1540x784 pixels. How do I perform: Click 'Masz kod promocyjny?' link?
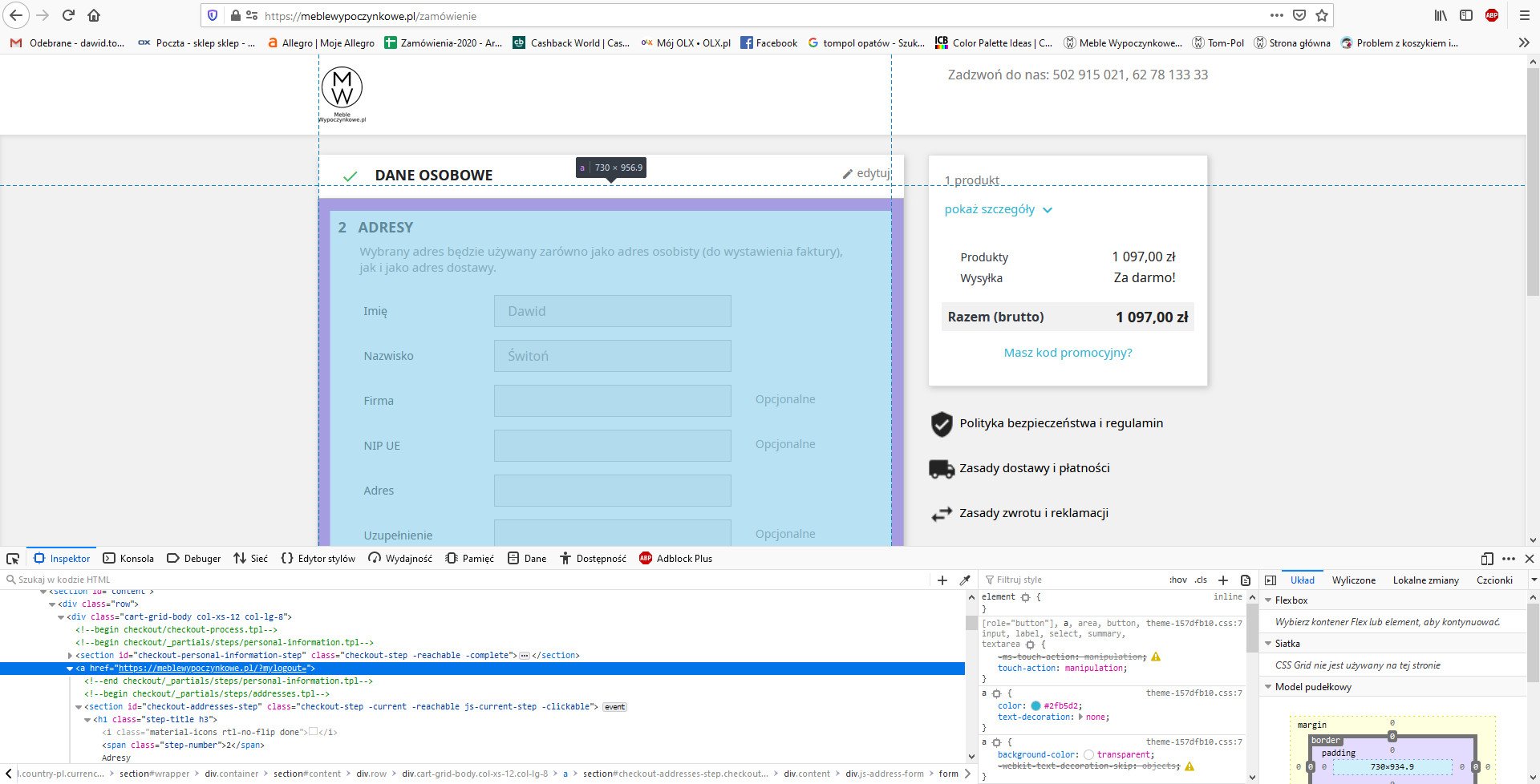pyautogui.click(x=1068, y=353)
